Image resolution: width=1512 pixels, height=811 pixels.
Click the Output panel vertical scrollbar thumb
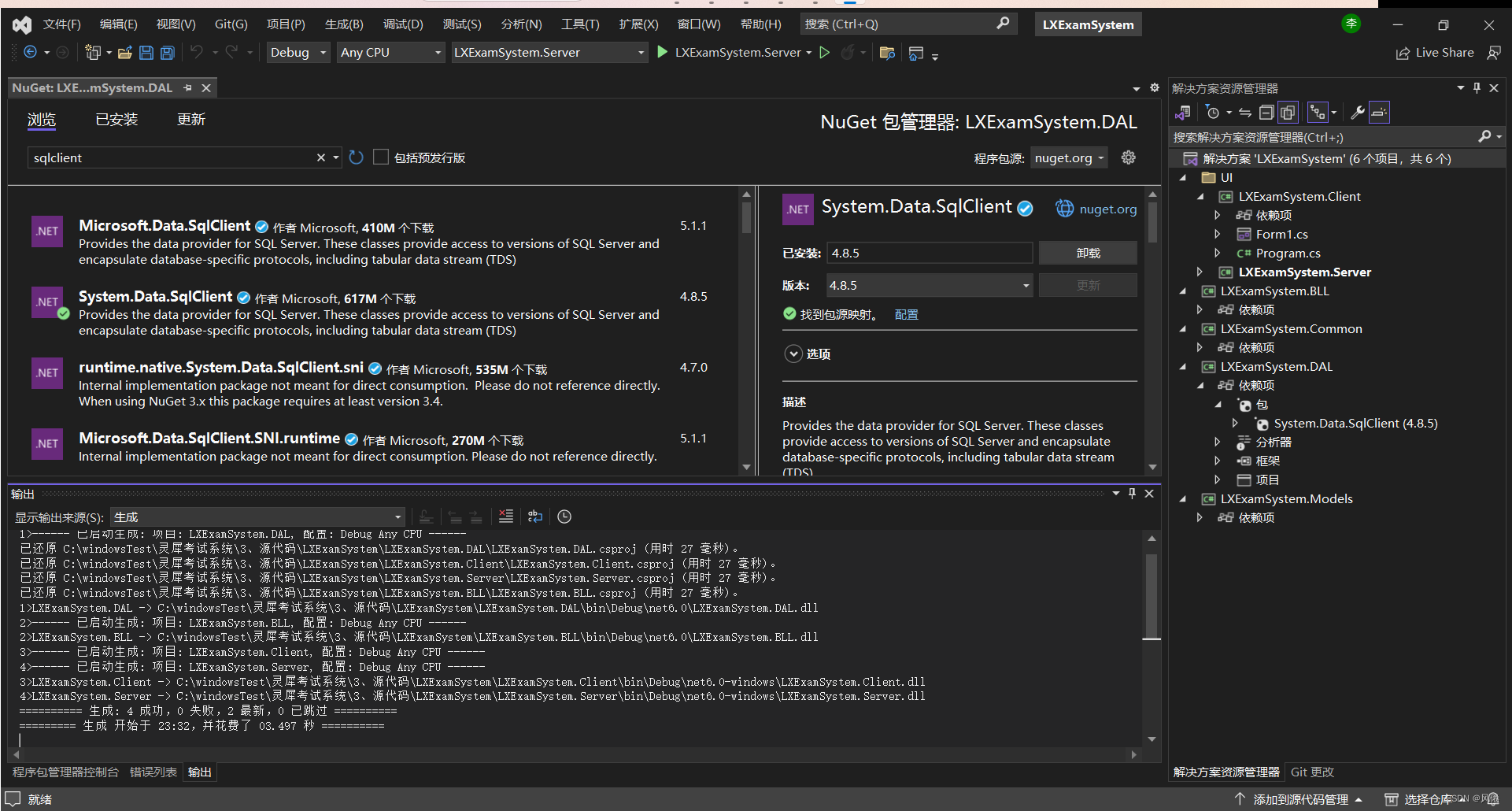click(1152, 596)
